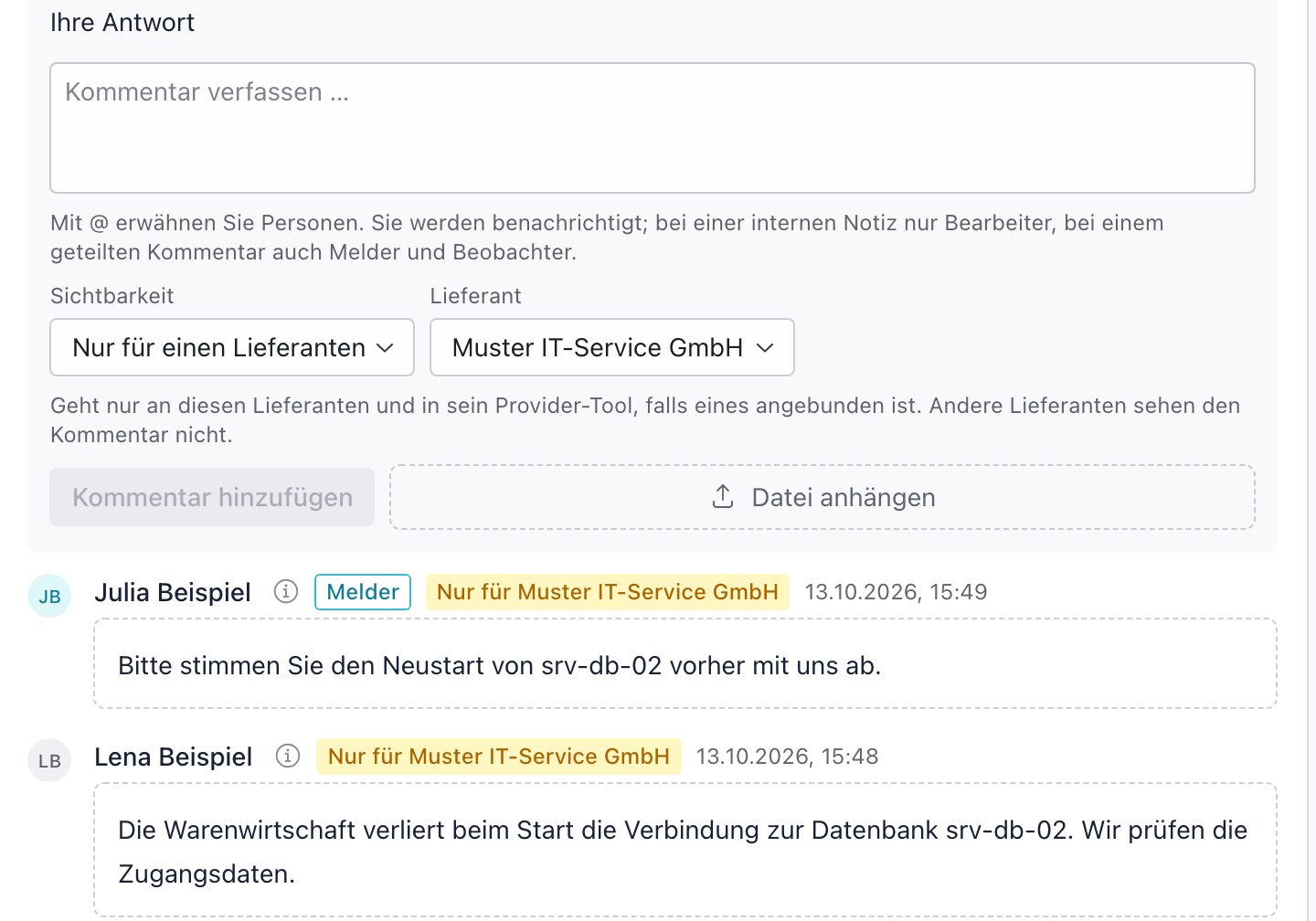Open the Lieferant dropdown Muster IT-Service GmbH
This screenshot has height=921, width=1316.
(612, 347)
